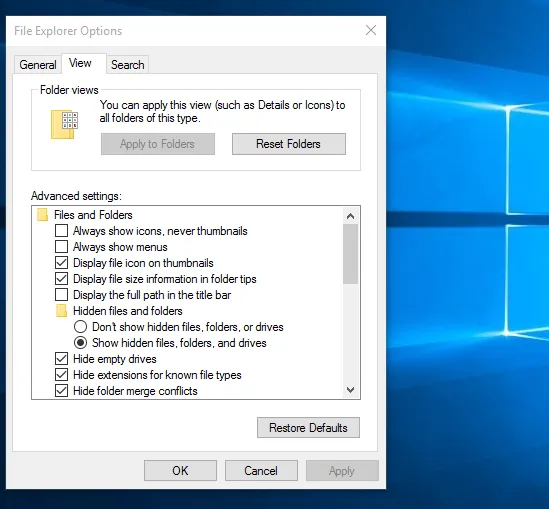Uncheck Display file size information in folder tips

[x=62, y=279]
